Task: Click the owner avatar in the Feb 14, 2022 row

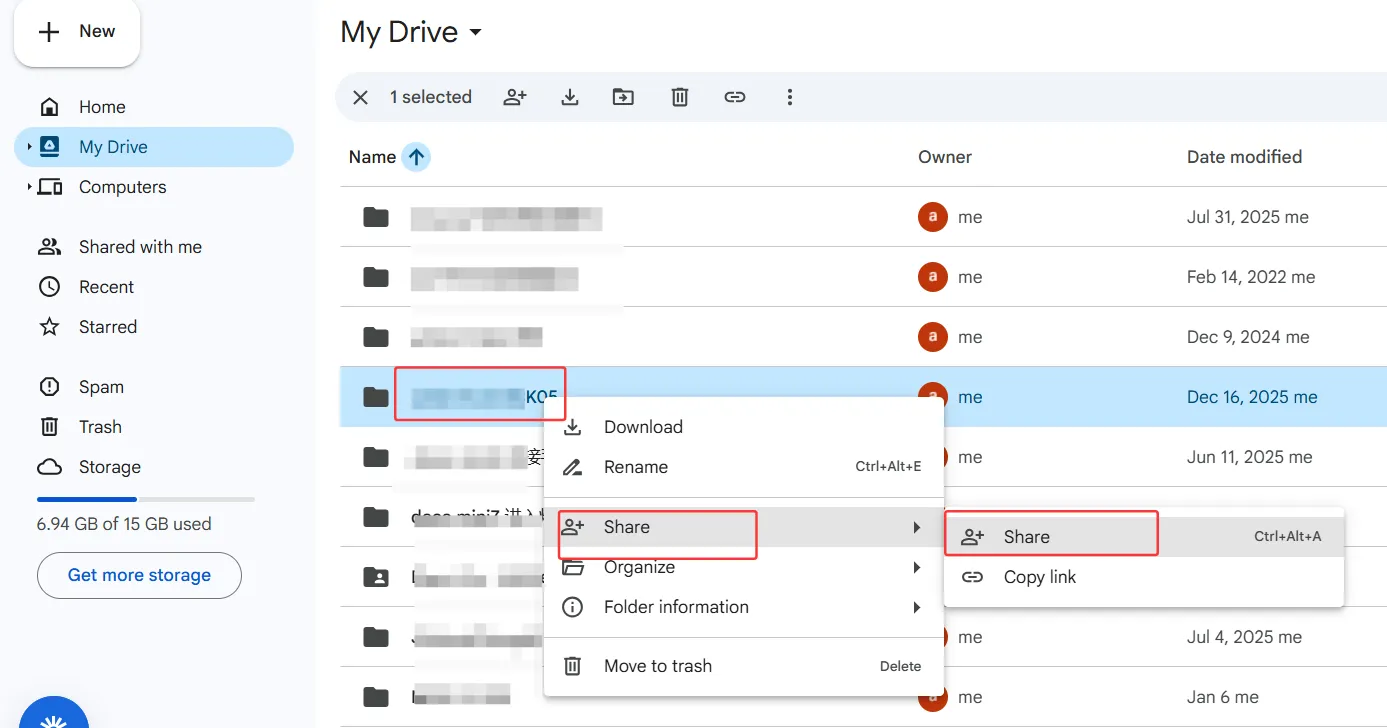Action: coord(932,277)
